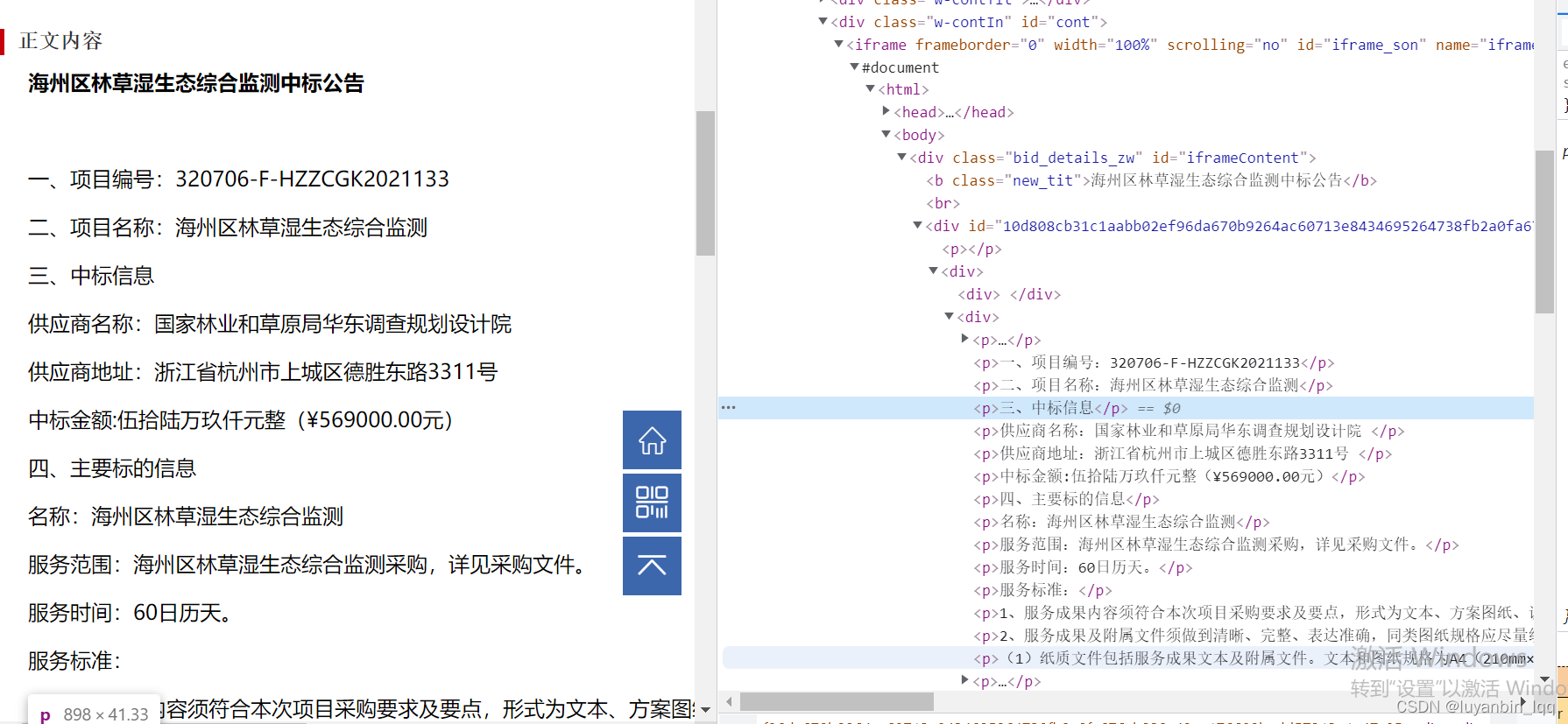The width and height of the screenshot is (1568, 724).
Task: Collapse the html element node
Action: 870,88
